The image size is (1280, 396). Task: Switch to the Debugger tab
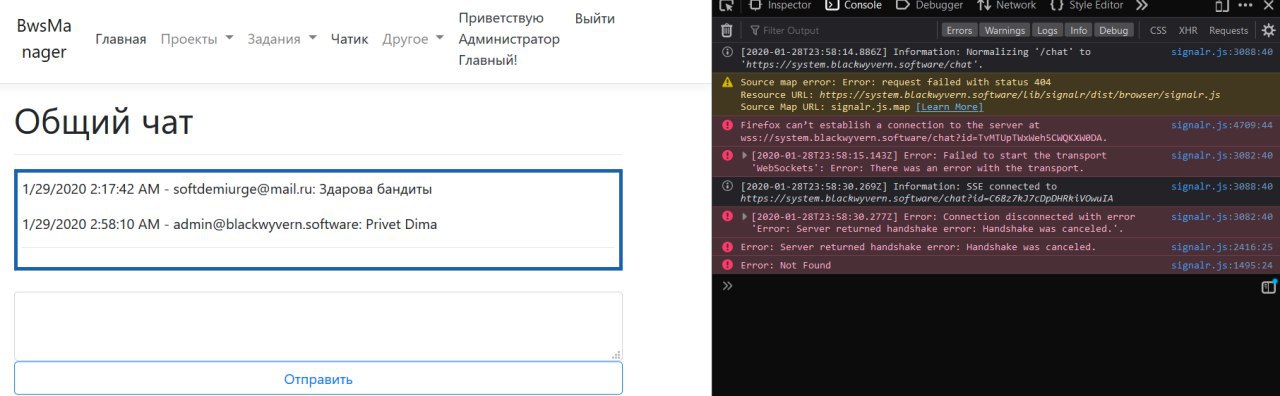[929, 5]
